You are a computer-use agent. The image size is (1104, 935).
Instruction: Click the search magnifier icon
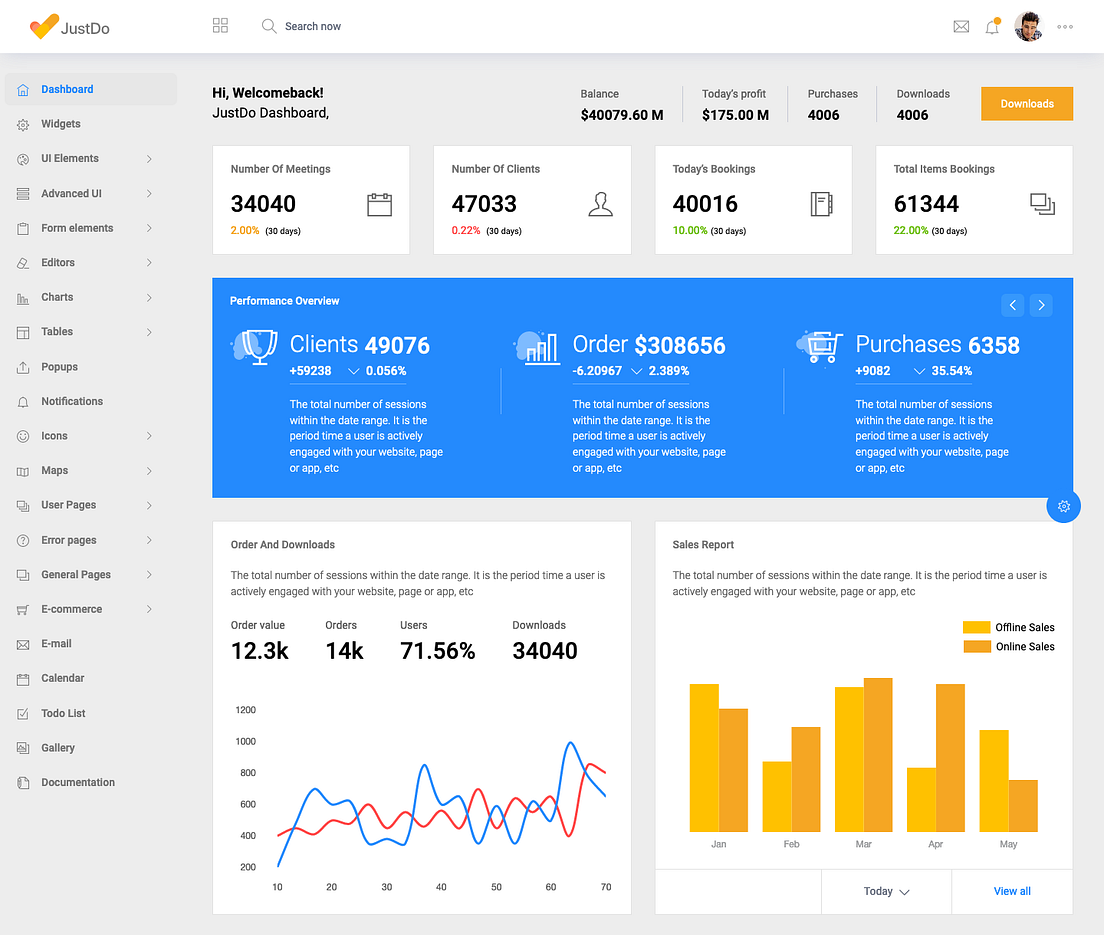tap(269, 27)
